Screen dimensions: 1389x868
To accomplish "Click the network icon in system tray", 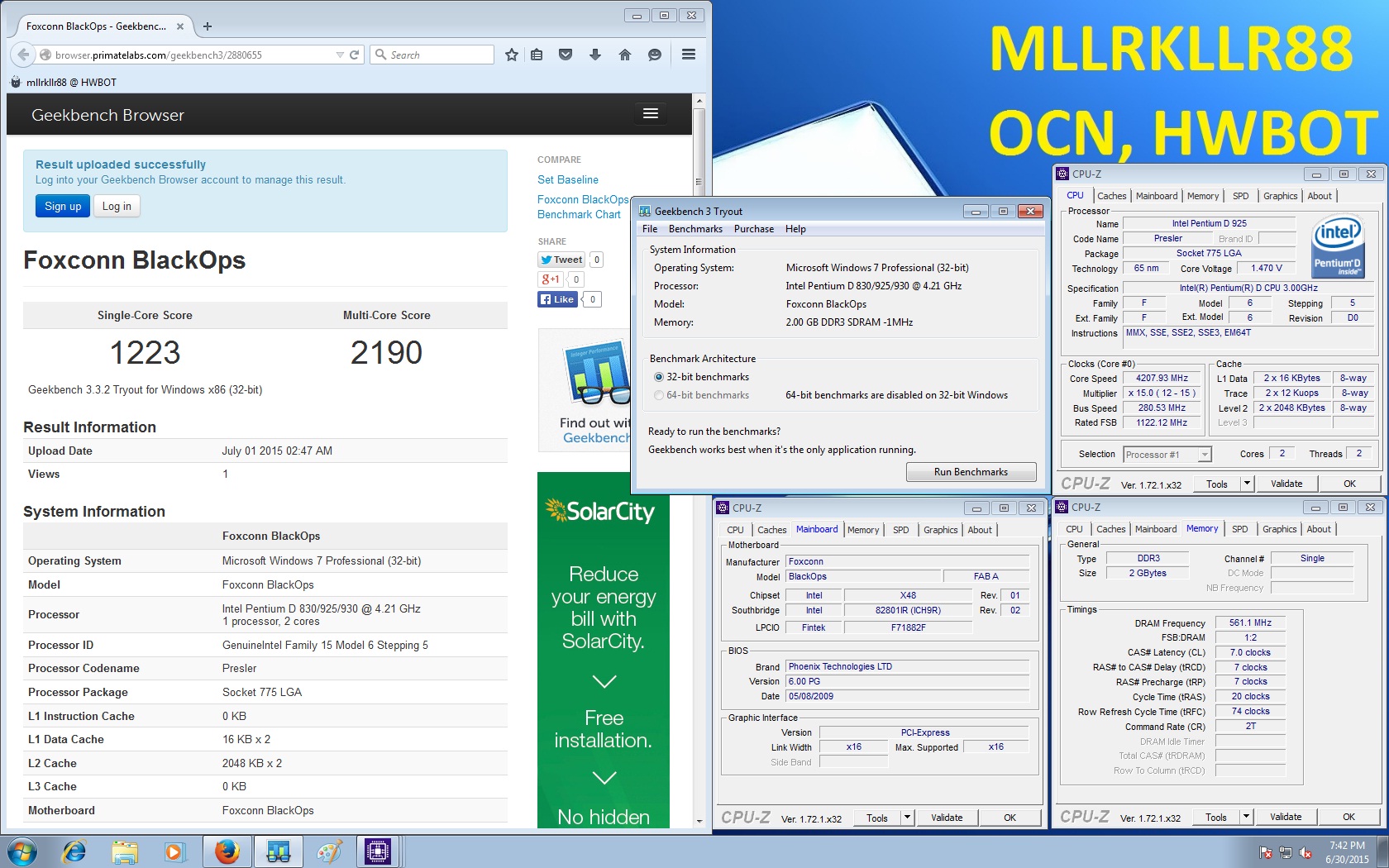I will click(x=1286, y=852).
